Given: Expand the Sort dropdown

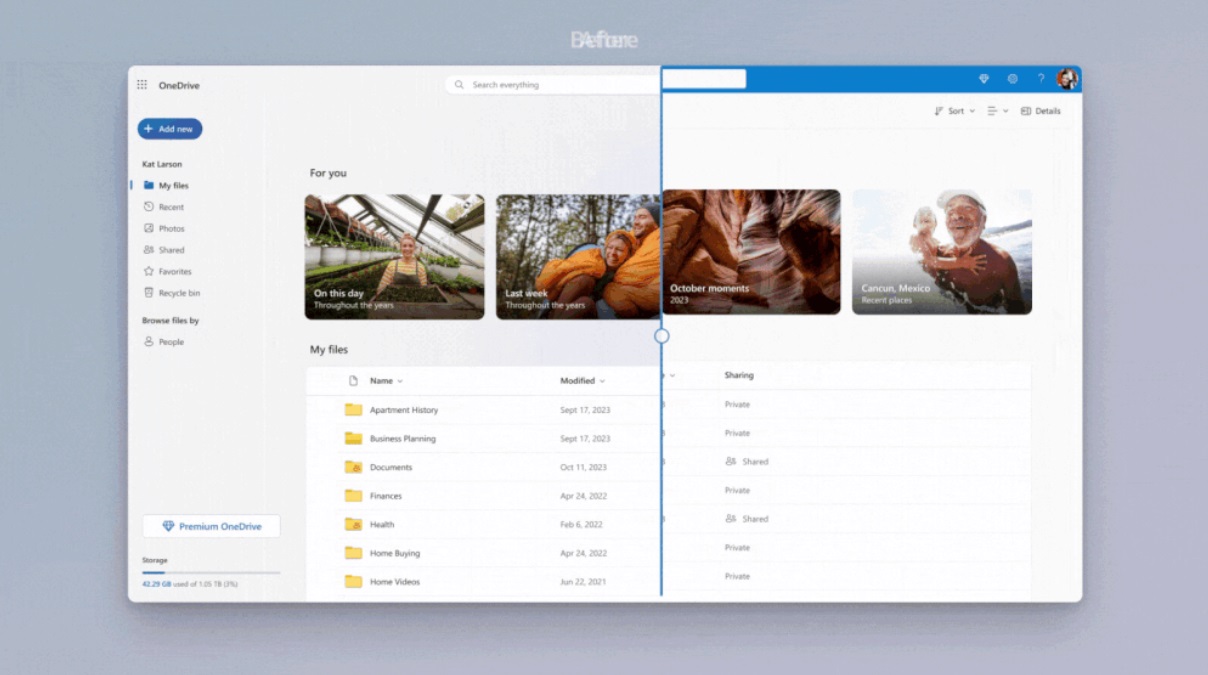Looking at the screenshot, I should (x=954, y=111).
